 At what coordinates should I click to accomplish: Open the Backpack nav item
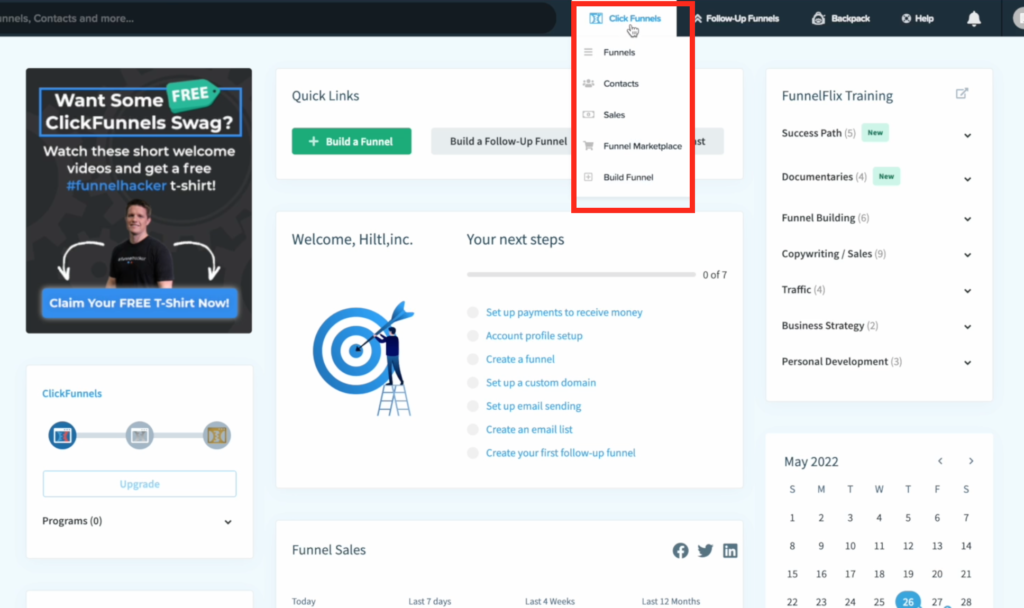[x=841, y=18]
